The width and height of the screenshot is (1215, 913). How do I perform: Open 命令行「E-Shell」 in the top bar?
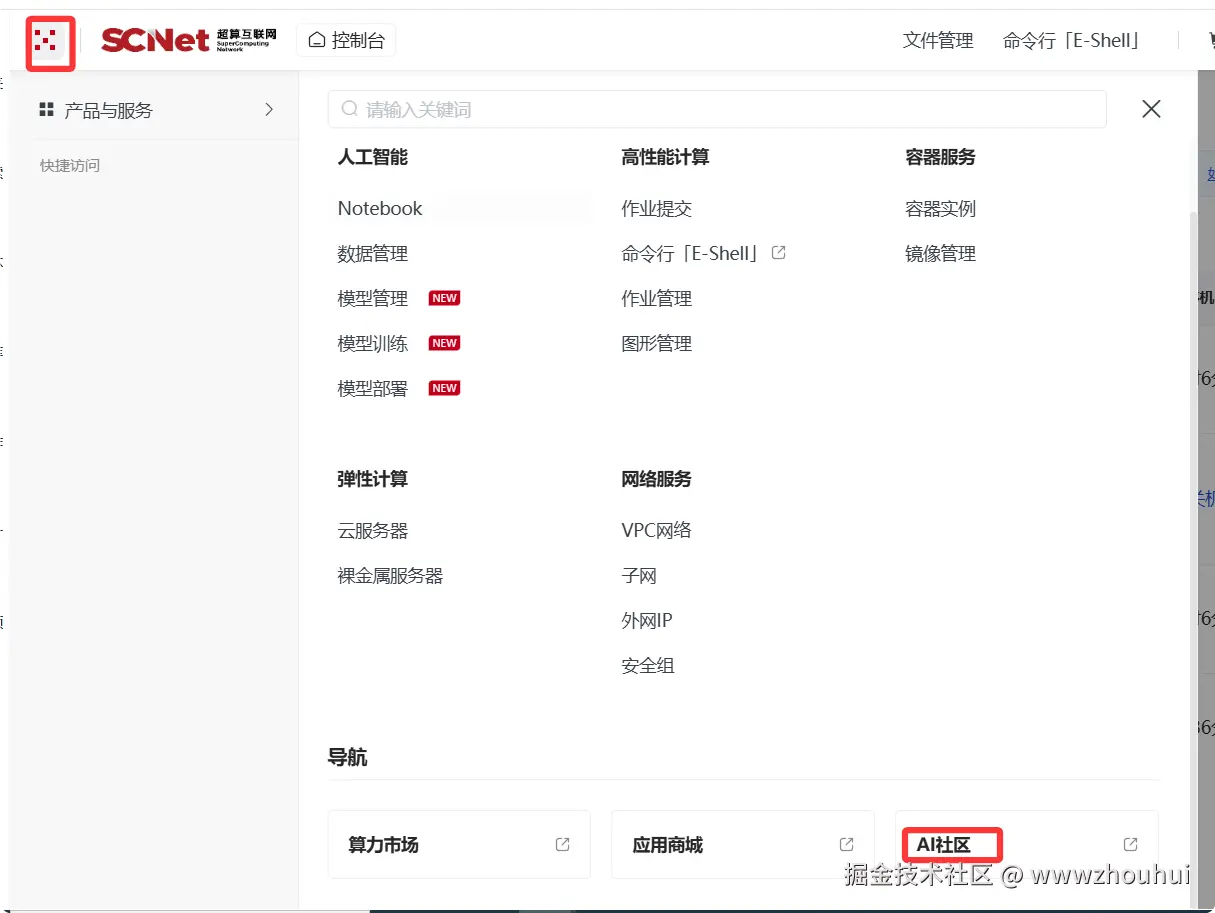tap(1072, 41)
